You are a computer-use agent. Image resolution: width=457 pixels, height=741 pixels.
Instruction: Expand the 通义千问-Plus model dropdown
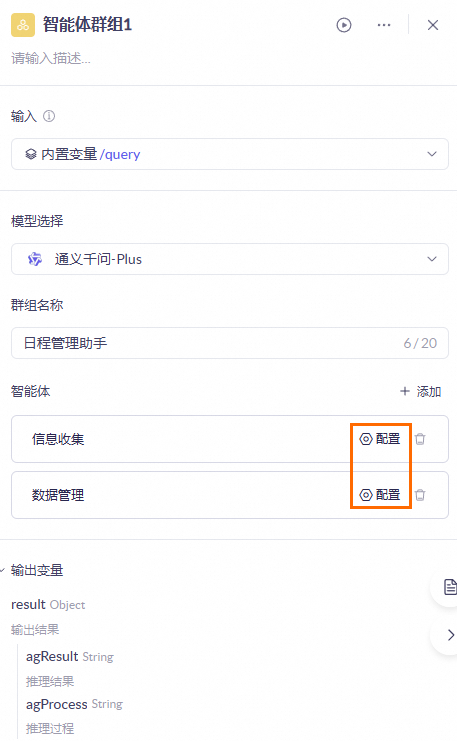230,259
